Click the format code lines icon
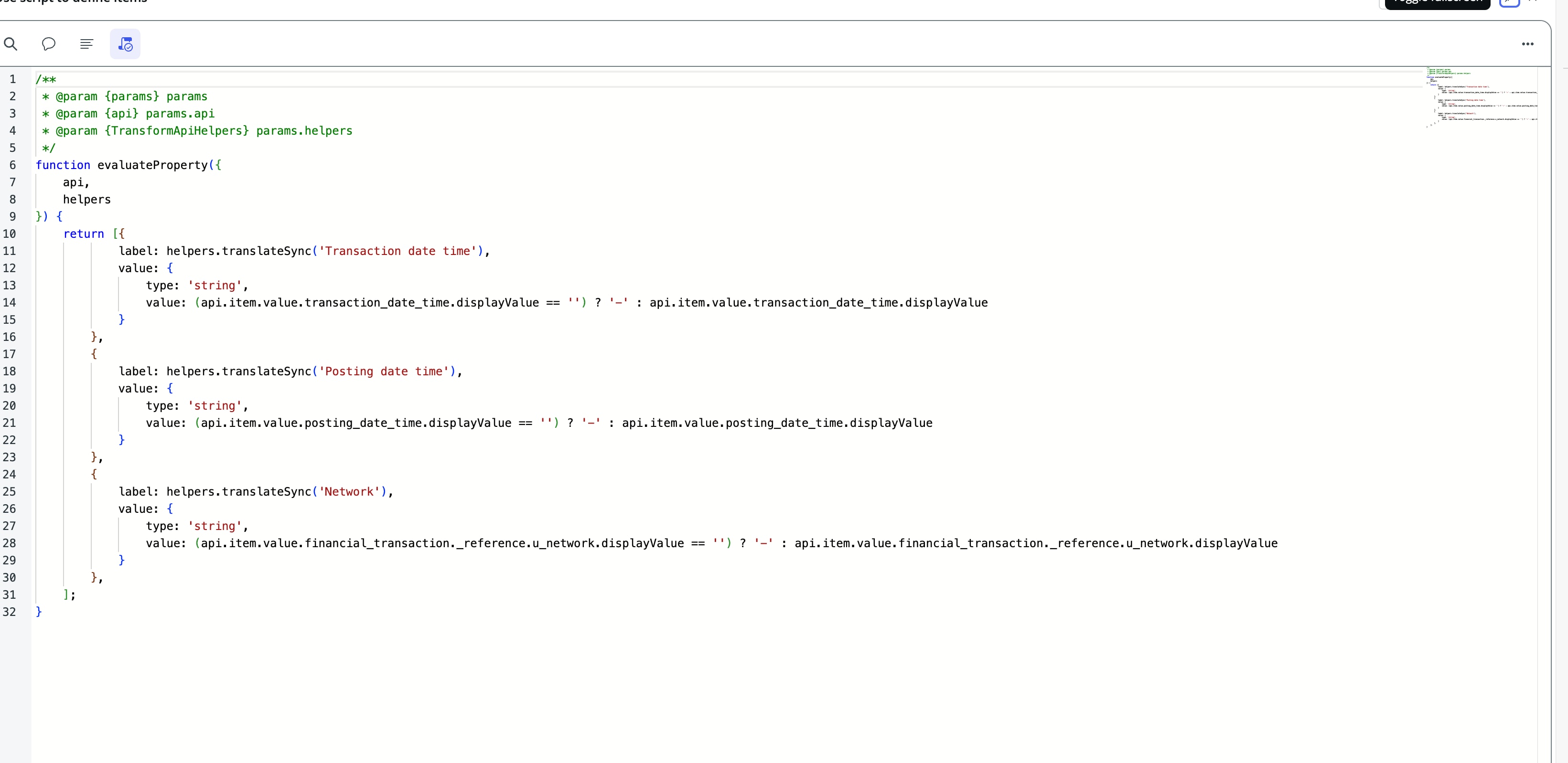The width and height of the screenshot is (1568, 763). tap(86, 44)
